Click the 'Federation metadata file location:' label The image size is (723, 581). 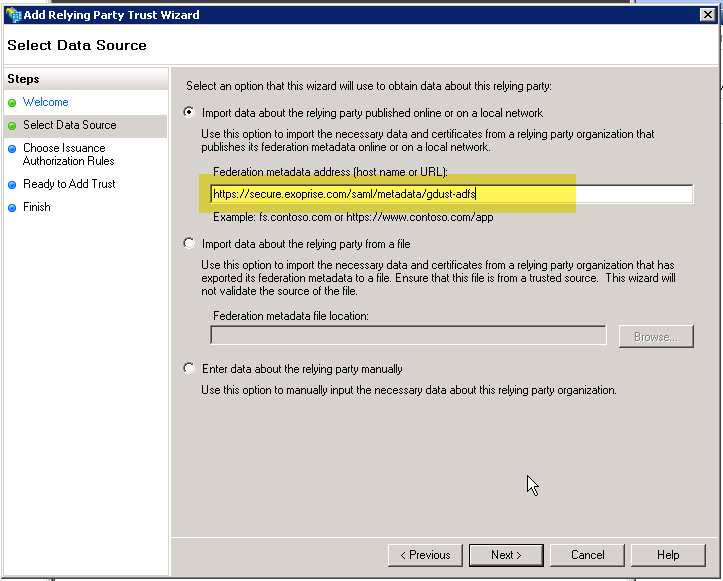(x=291, y=316)
